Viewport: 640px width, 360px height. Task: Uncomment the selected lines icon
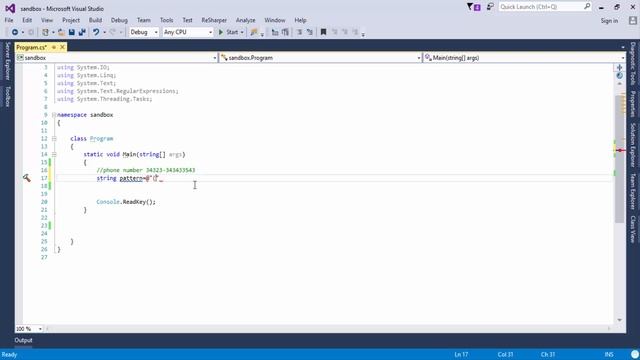(x=310, y=32)
